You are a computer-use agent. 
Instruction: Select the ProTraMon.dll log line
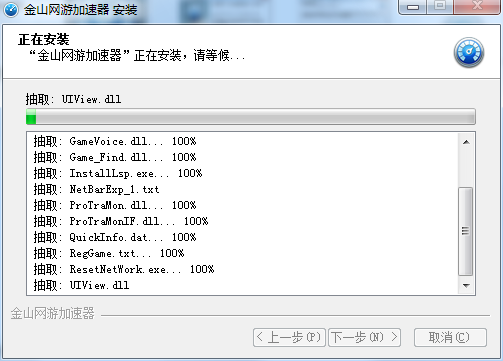point(115,205)
